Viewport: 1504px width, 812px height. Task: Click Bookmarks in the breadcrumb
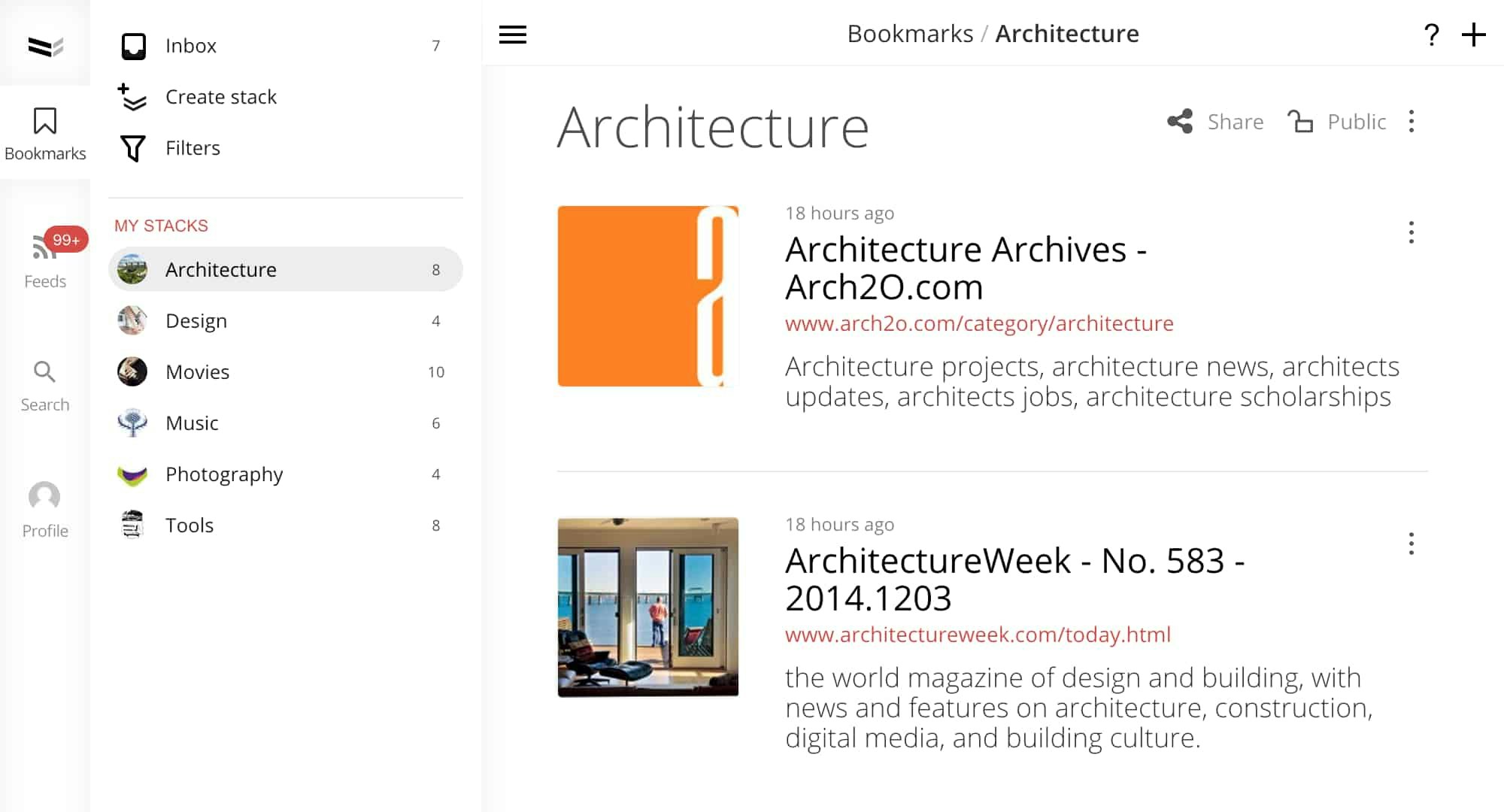tap(910, 34)
